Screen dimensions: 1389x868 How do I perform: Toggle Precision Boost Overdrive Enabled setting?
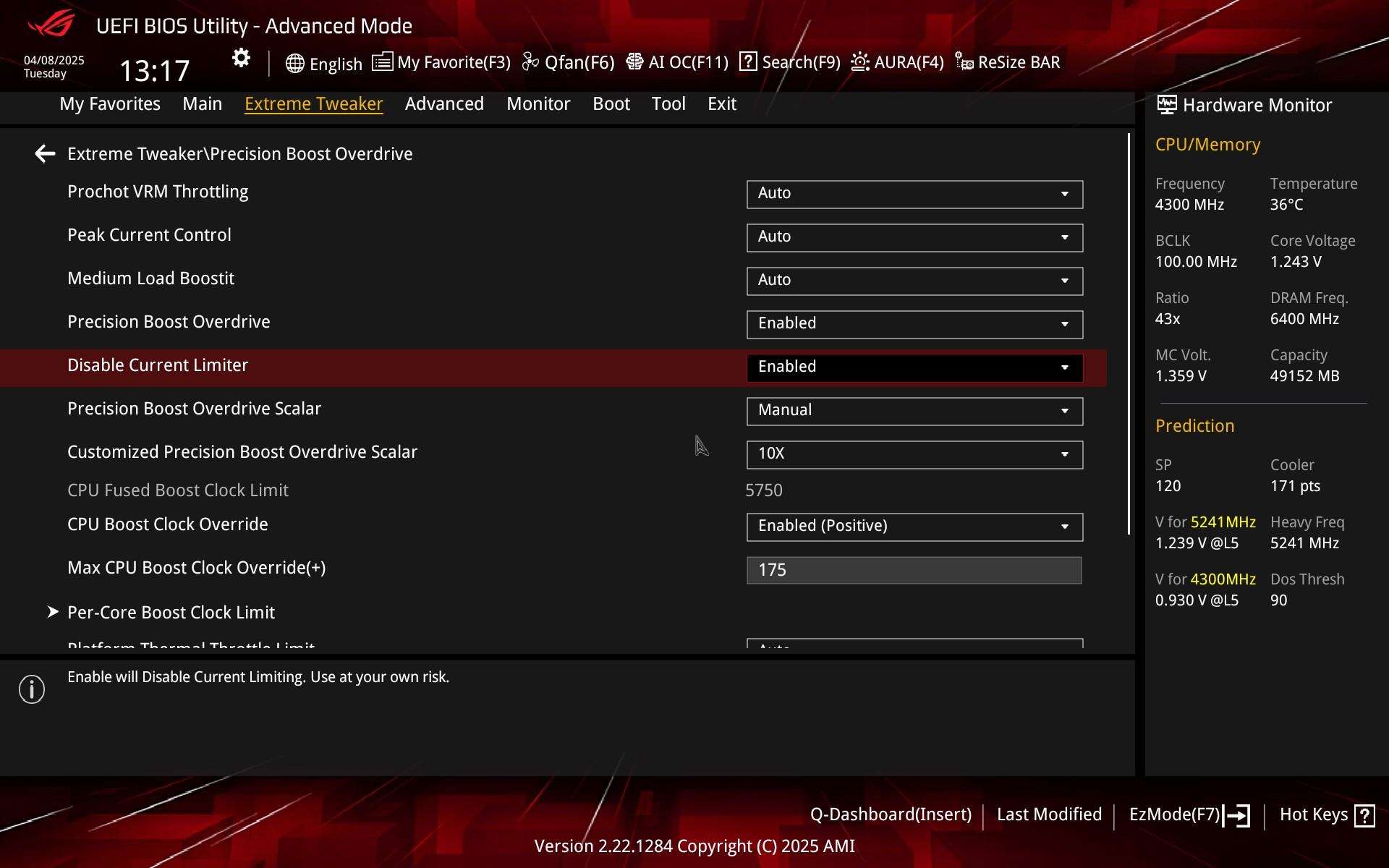(x=914, y=324)
